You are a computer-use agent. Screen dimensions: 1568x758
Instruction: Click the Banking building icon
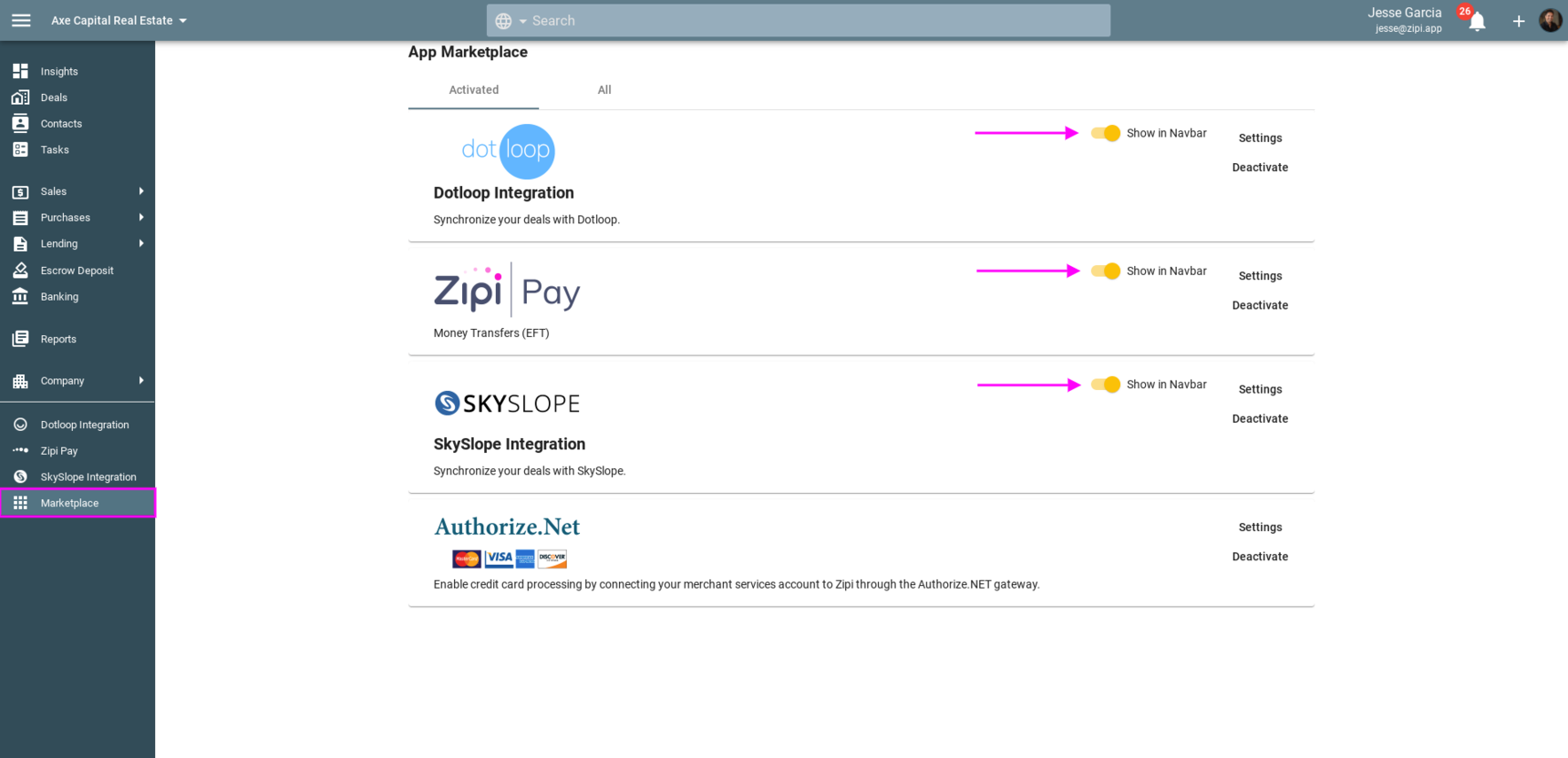click(x=20, y=296)
